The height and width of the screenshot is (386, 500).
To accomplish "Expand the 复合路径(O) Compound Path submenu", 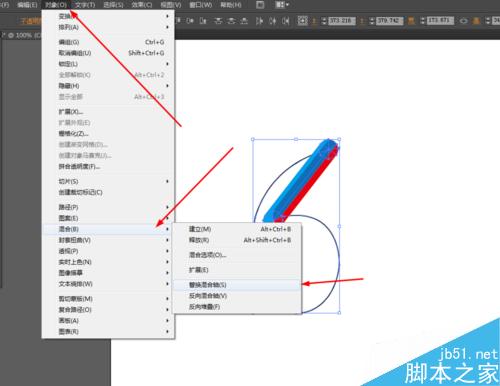I will click(x=108, y=310).
